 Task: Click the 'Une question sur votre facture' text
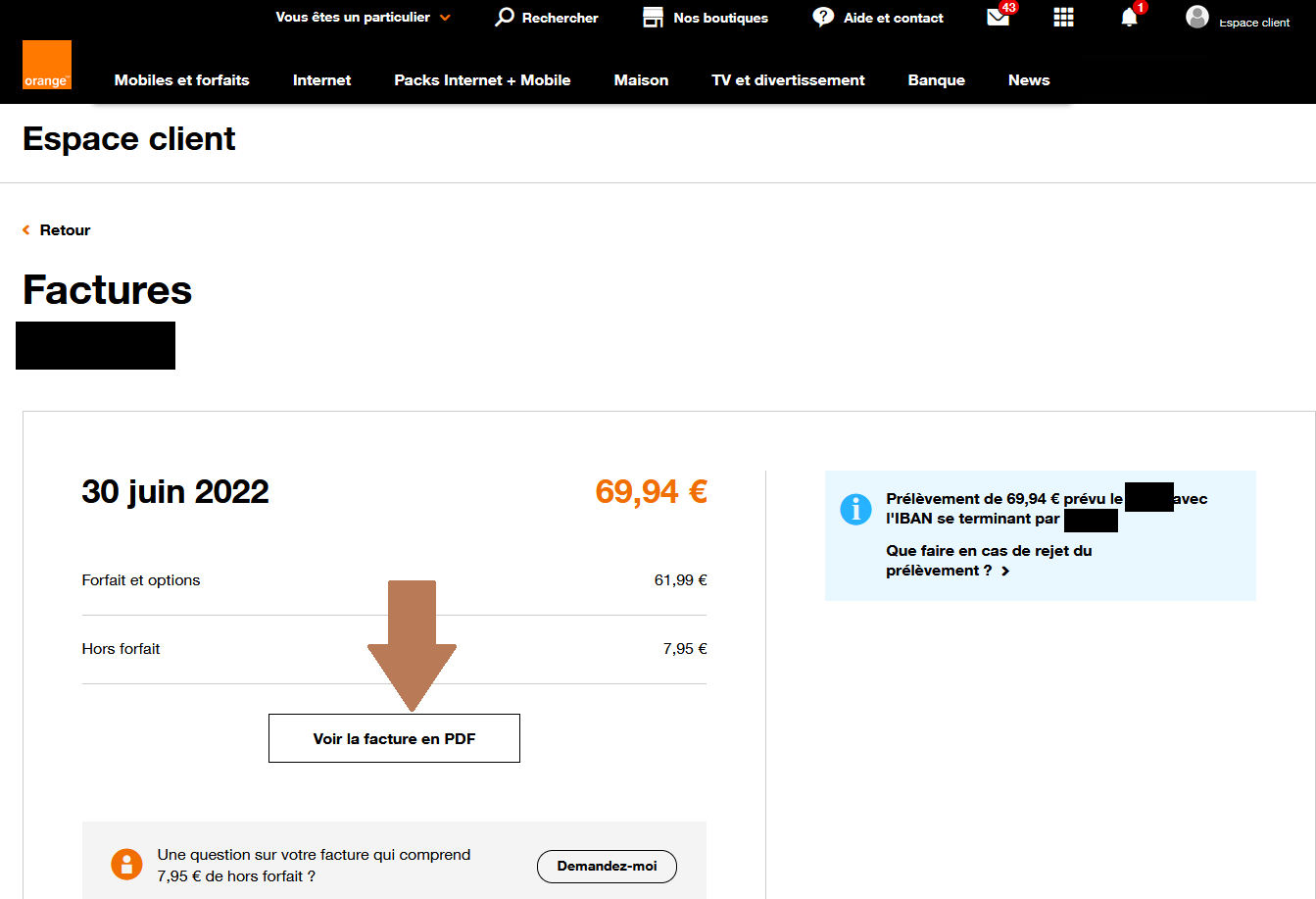coord(314,866)
